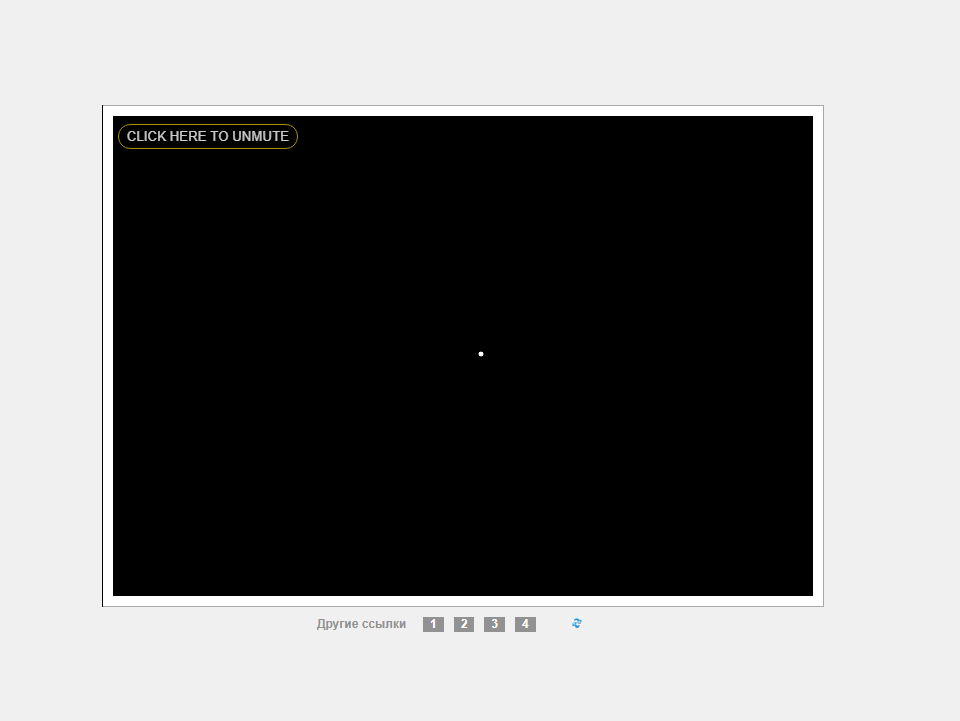The image size is (960, 721).
Task: Open alternate stream link 1
Action: click(x=433, y=624)
